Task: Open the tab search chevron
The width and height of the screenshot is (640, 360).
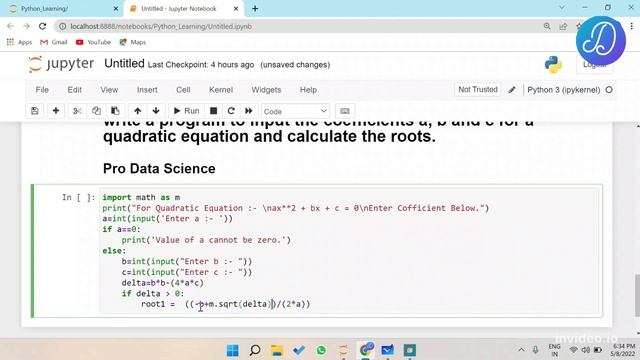Action: (x=562, y=7)
